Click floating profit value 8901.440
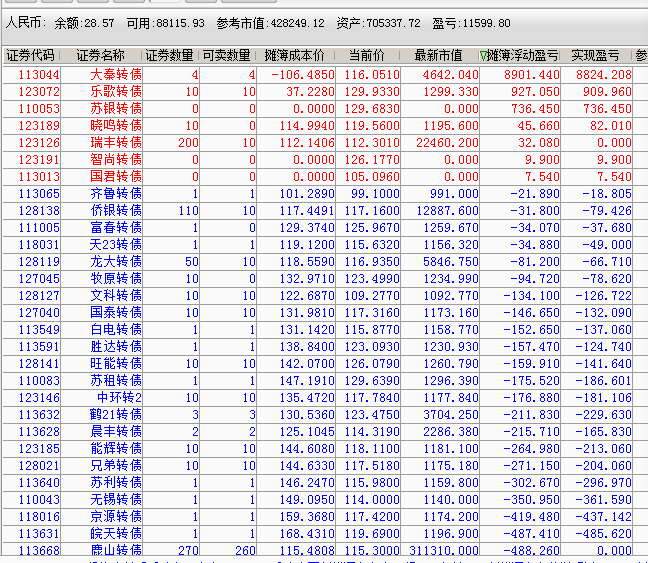Viewport: 648px width, 563px height. [x=531, y=75]
